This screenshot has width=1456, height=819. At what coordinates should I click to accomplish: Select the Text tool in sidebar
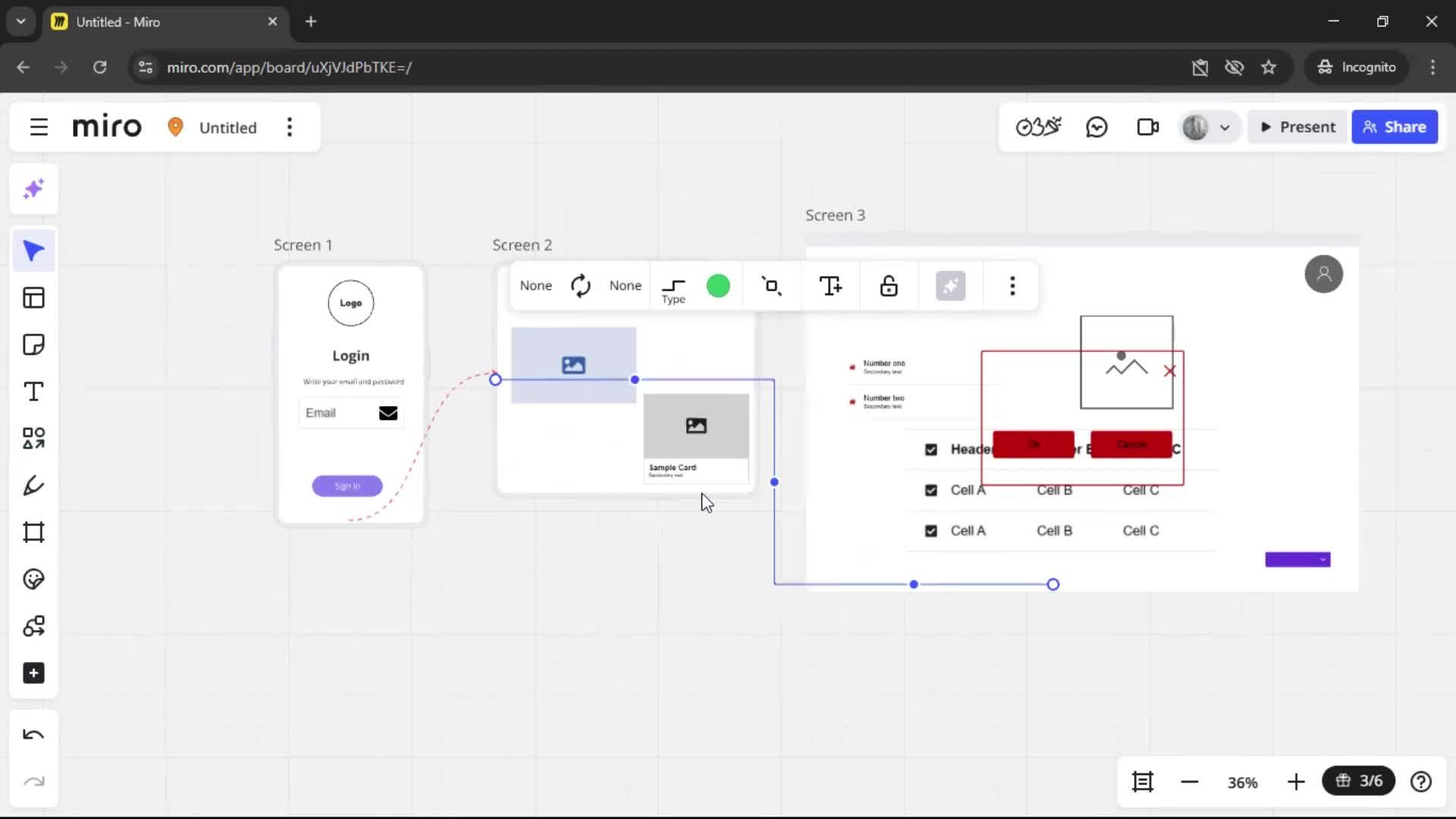[x=33, y=392]
